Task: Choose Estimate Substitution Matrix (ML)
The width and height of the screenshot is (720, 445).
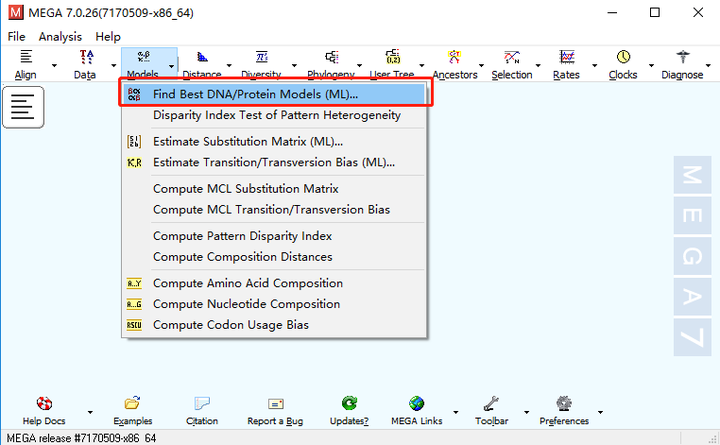Action: tap(274, 141)
